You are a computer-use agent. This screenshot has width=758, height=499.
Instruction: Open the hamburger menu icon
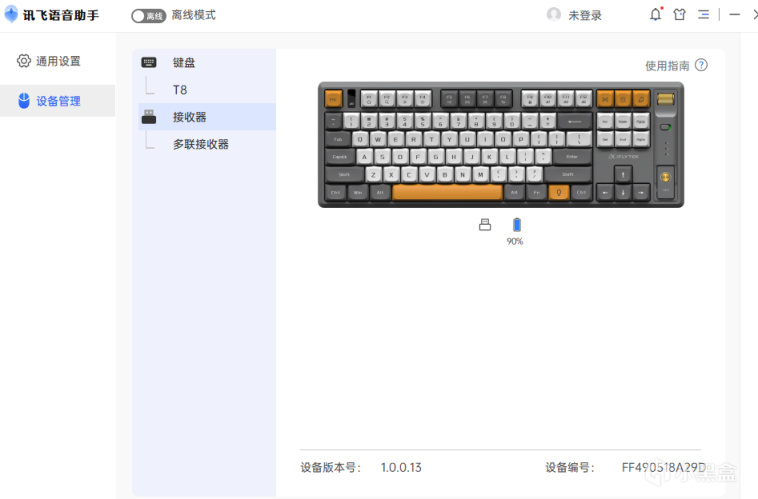[x=703, y=15]
